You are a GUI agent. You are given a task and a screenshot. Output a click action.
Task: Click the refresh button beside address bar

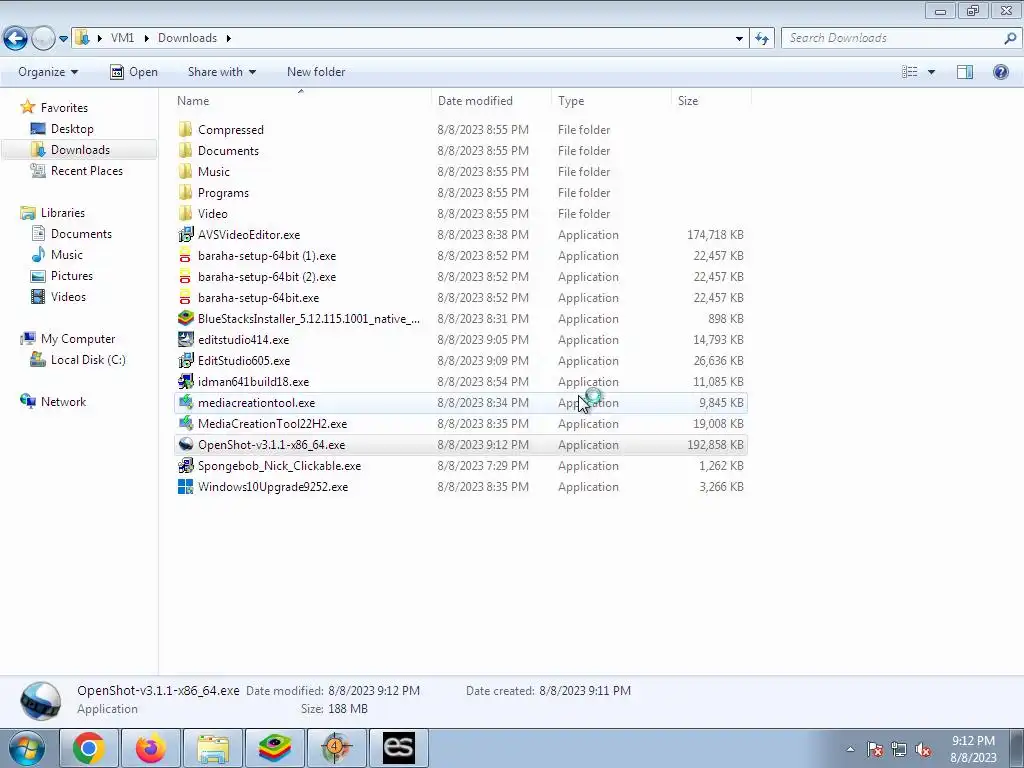pos(762,39)
